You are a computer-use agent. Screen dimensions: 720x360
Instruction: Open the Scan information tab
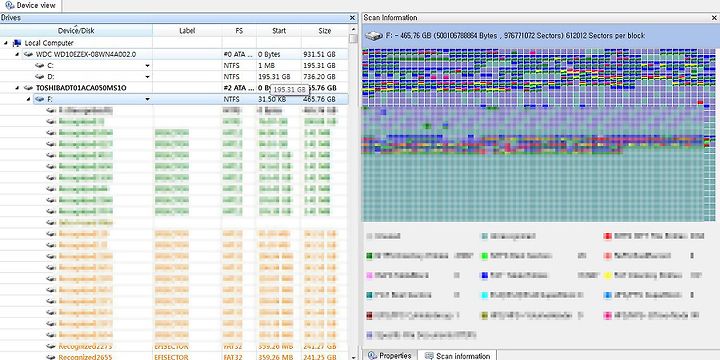coord(456,355)
